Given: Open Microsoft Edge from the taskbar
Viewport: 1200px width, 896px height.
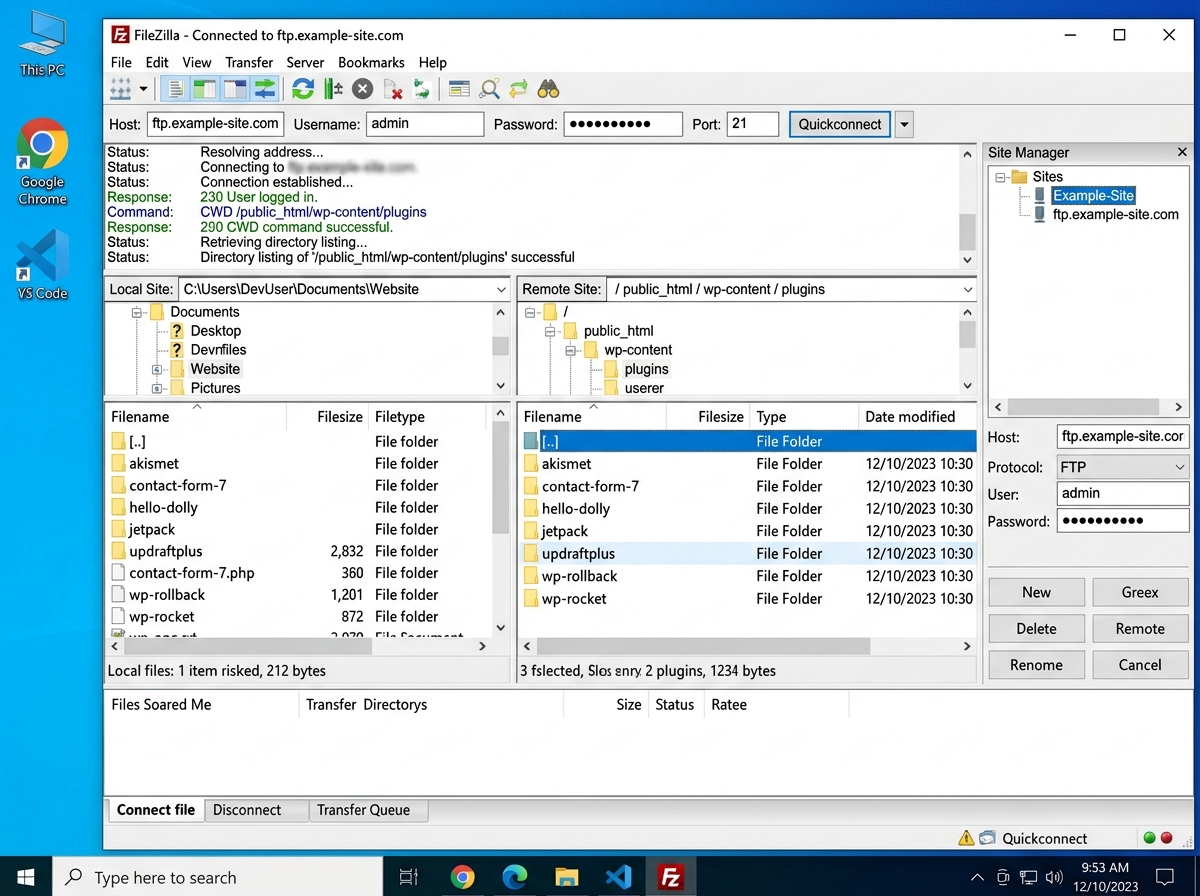Looking at the screenshot, I should pos(514,877).
